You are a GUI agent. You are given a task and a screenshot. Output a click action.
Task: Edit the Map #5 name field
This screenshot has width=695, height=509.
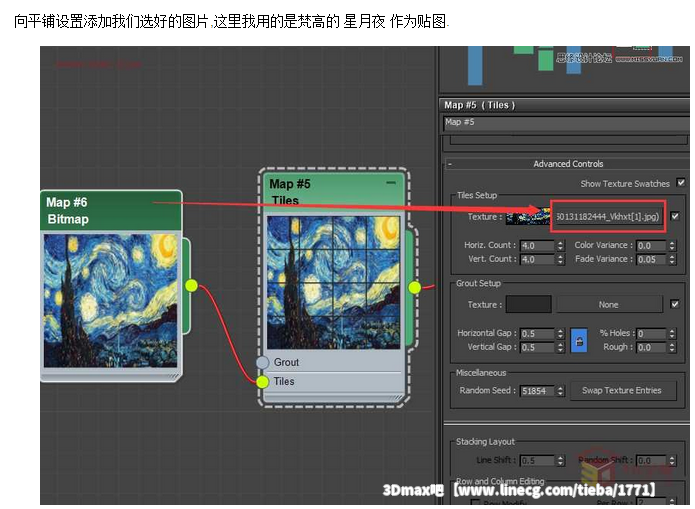(x=566, y=123)
